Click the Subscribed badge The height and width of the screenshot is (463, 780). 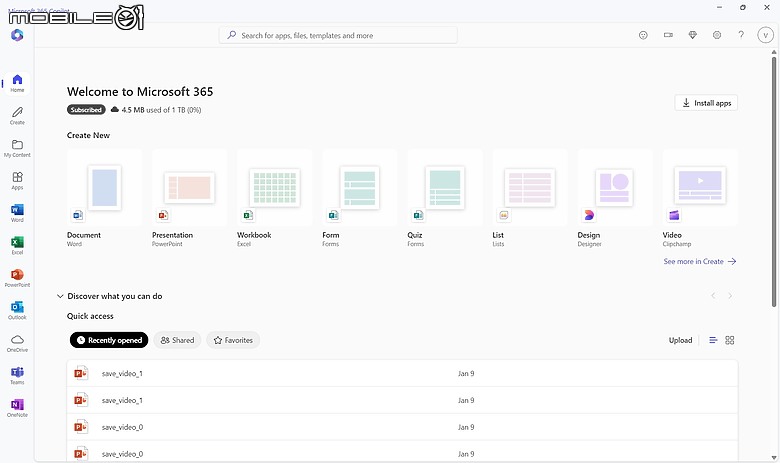[x=86, y=109]
